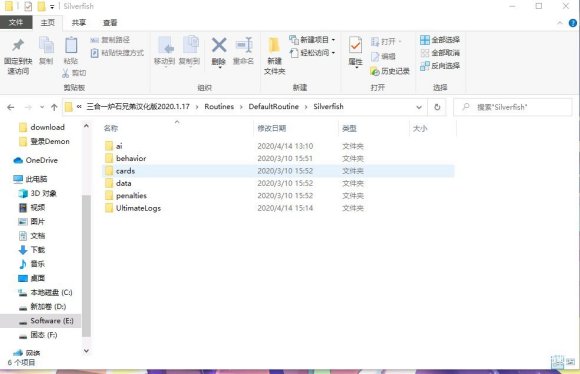Open local disk (C:) in sidebar
The image size is (580, 374).
point(45,293)
